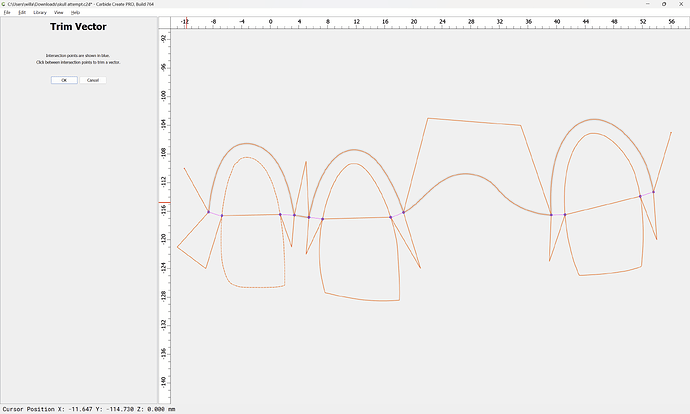This screenshot has width=690, height=414.
Task: Click the rightmost intersection point on canvas
Action: pyautogui.click(x=653, y=192)
